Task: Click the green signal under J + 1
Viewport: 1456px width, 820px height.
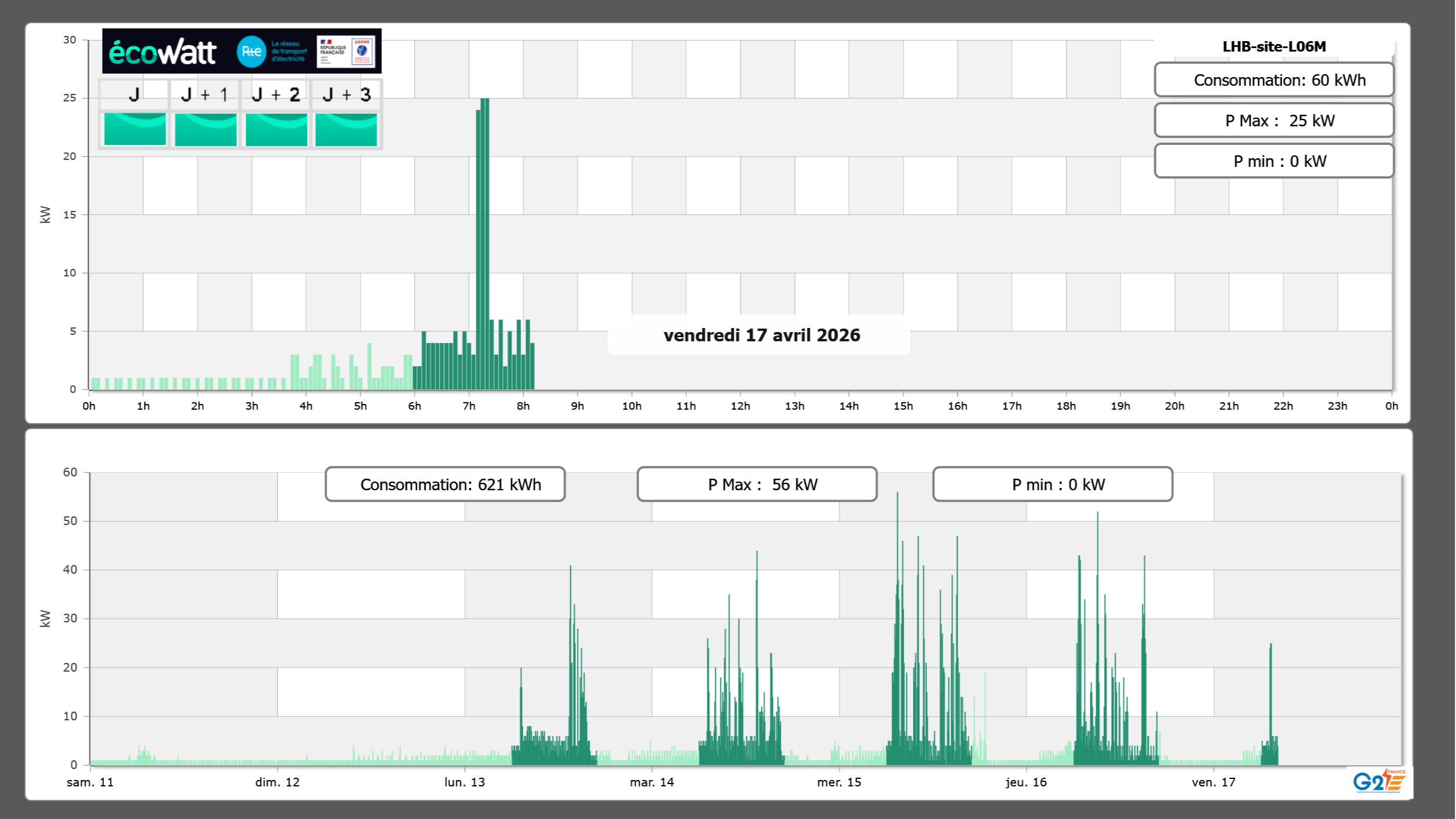Action: pos(205,129)
